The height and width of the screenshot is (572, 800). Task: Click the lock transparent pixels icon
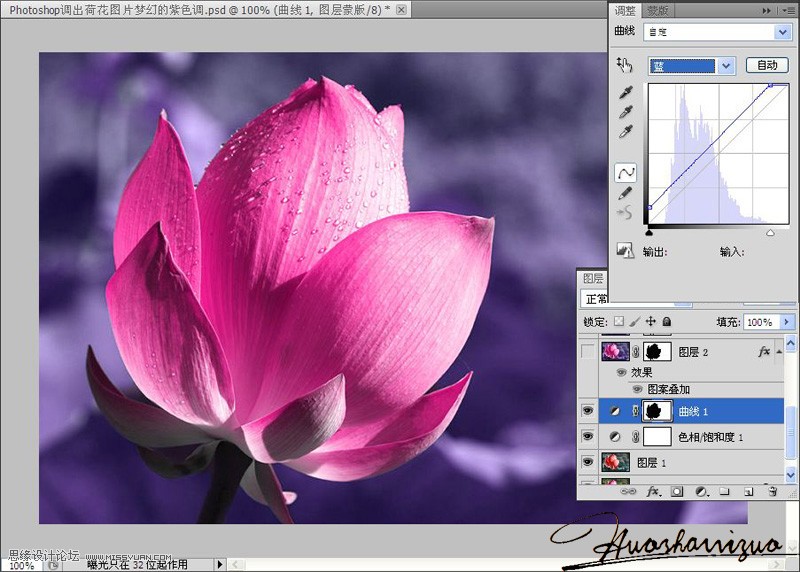pyautogui.click(x=618, y=321)
